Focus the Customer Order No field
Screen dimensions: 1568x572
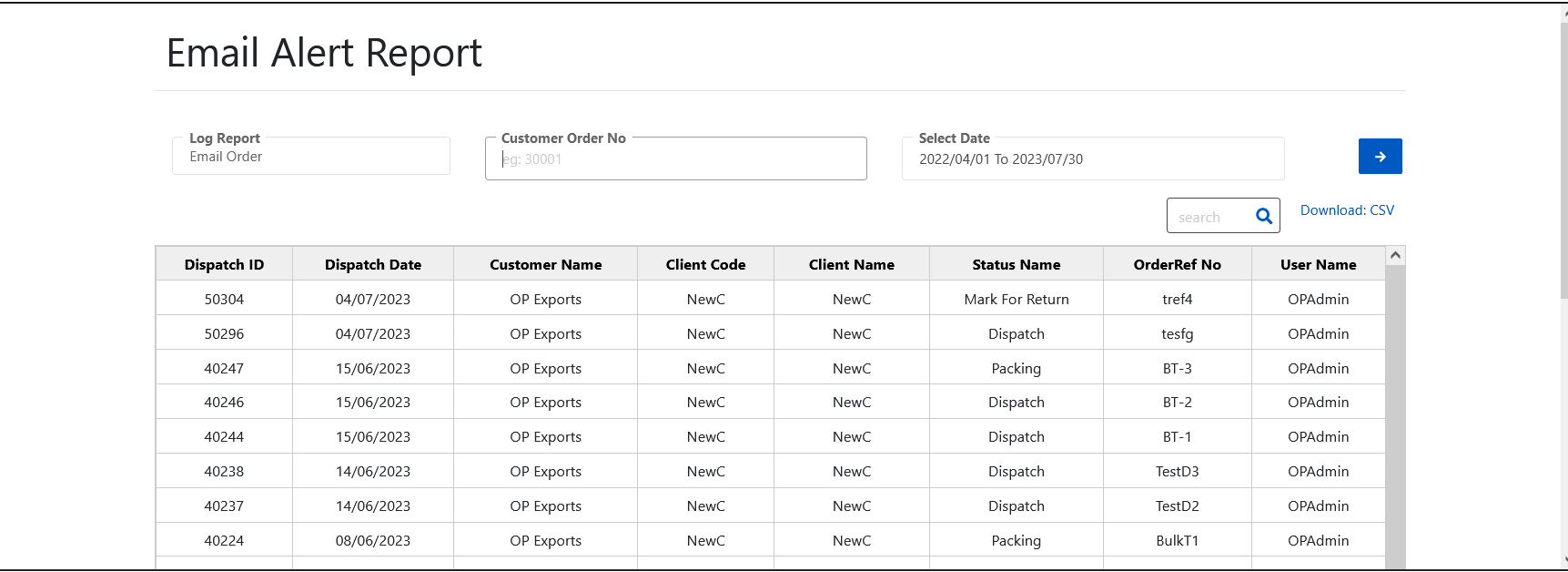pyautogui.click(x=676, y=158)
